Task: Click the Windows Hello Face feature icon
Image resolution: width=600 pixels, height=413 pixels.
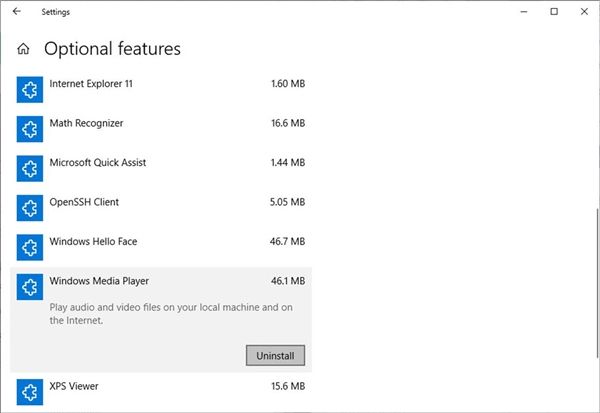Action: tap(29, 247)
